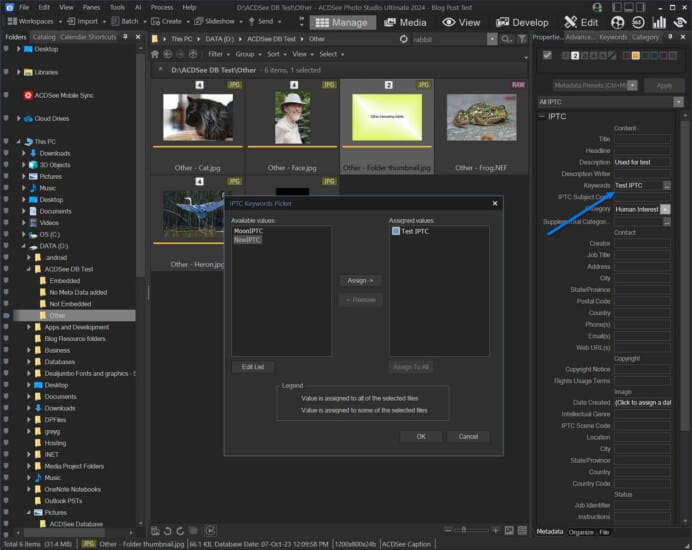Screen dimensions: 692x550
Task: Click the Edit List button
Action: coord(253,367)
